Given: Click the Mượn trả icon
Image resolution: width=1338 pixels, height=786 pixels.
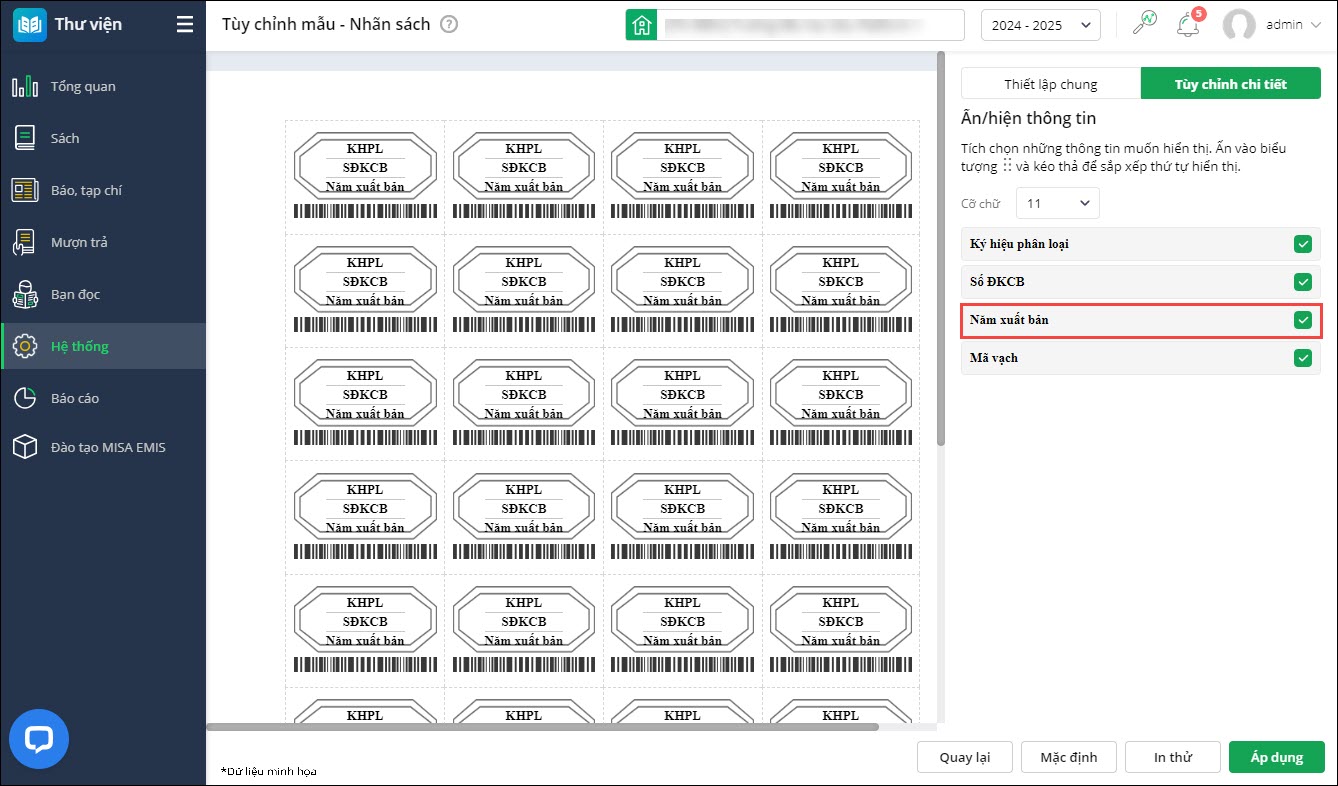Looking at the screenshot, I should point(25,242).
